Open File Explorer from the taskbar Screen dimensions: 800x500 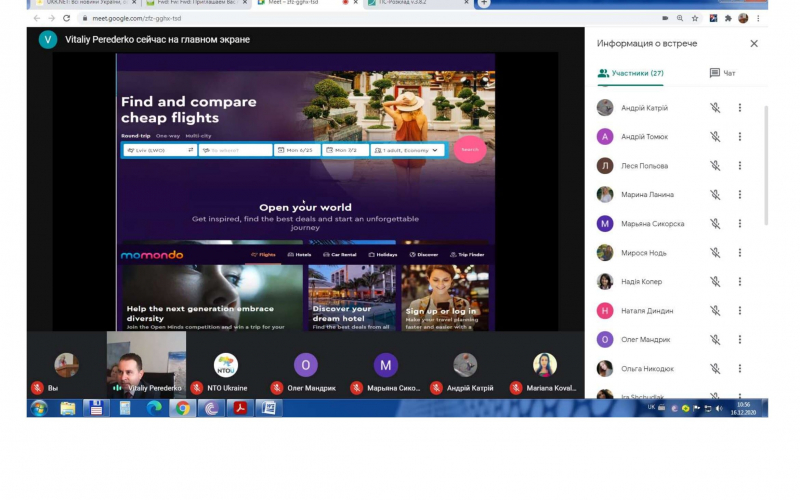[x=67, y=408]
